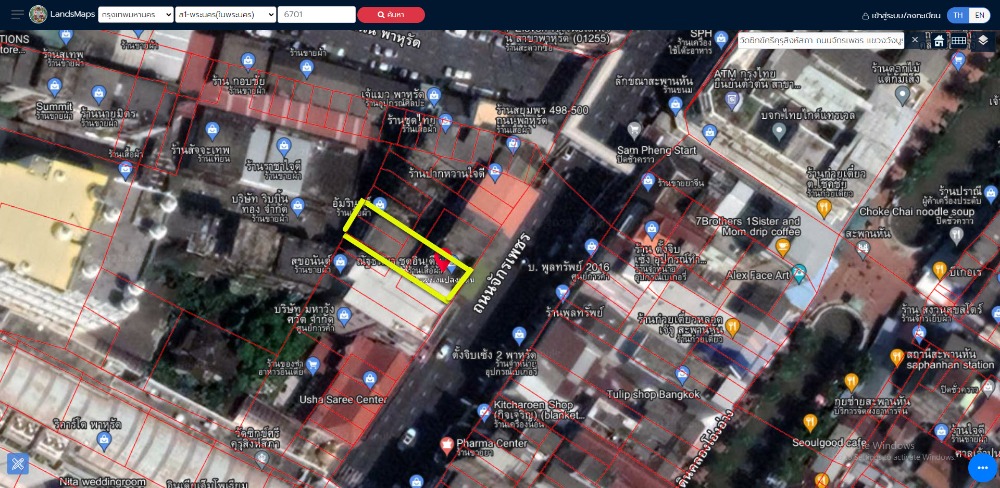This screenshot has width=1000, height=488.
Task: Open the province dropdown (กรุงเทพมหานคร)
Action: (136, 14)
